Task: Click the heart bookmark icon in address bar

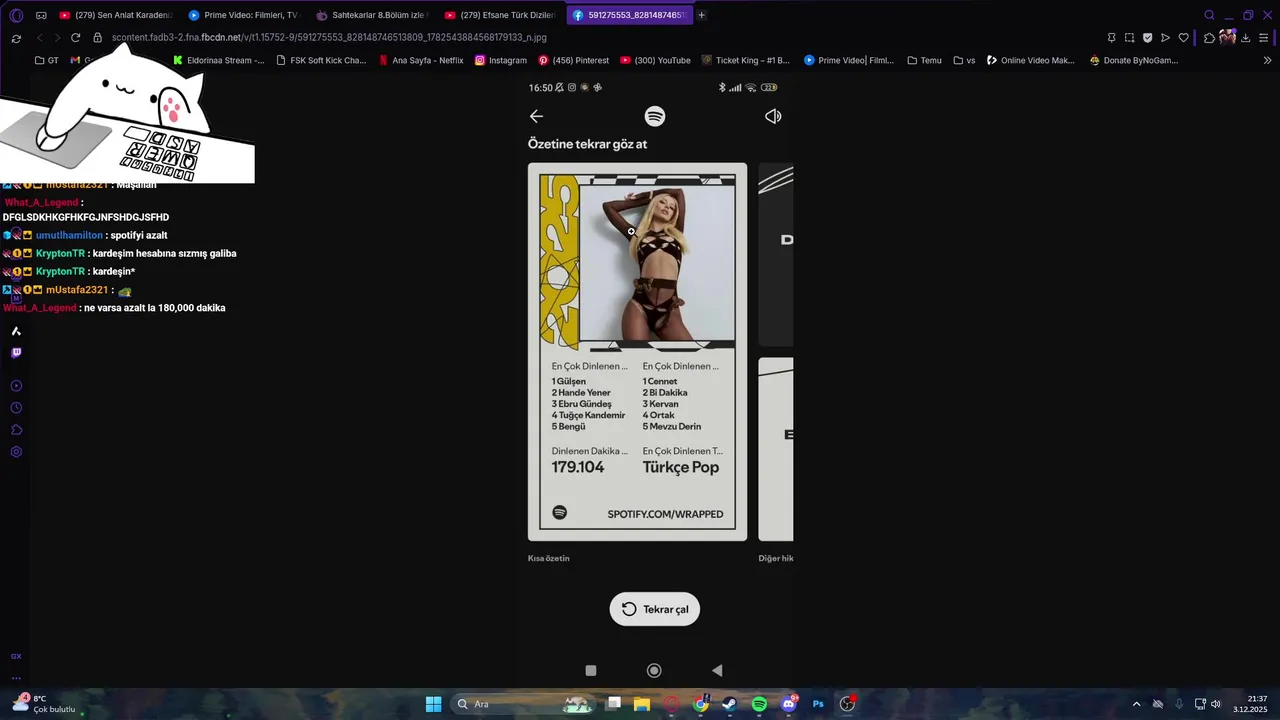Action: click(1183, 38)
